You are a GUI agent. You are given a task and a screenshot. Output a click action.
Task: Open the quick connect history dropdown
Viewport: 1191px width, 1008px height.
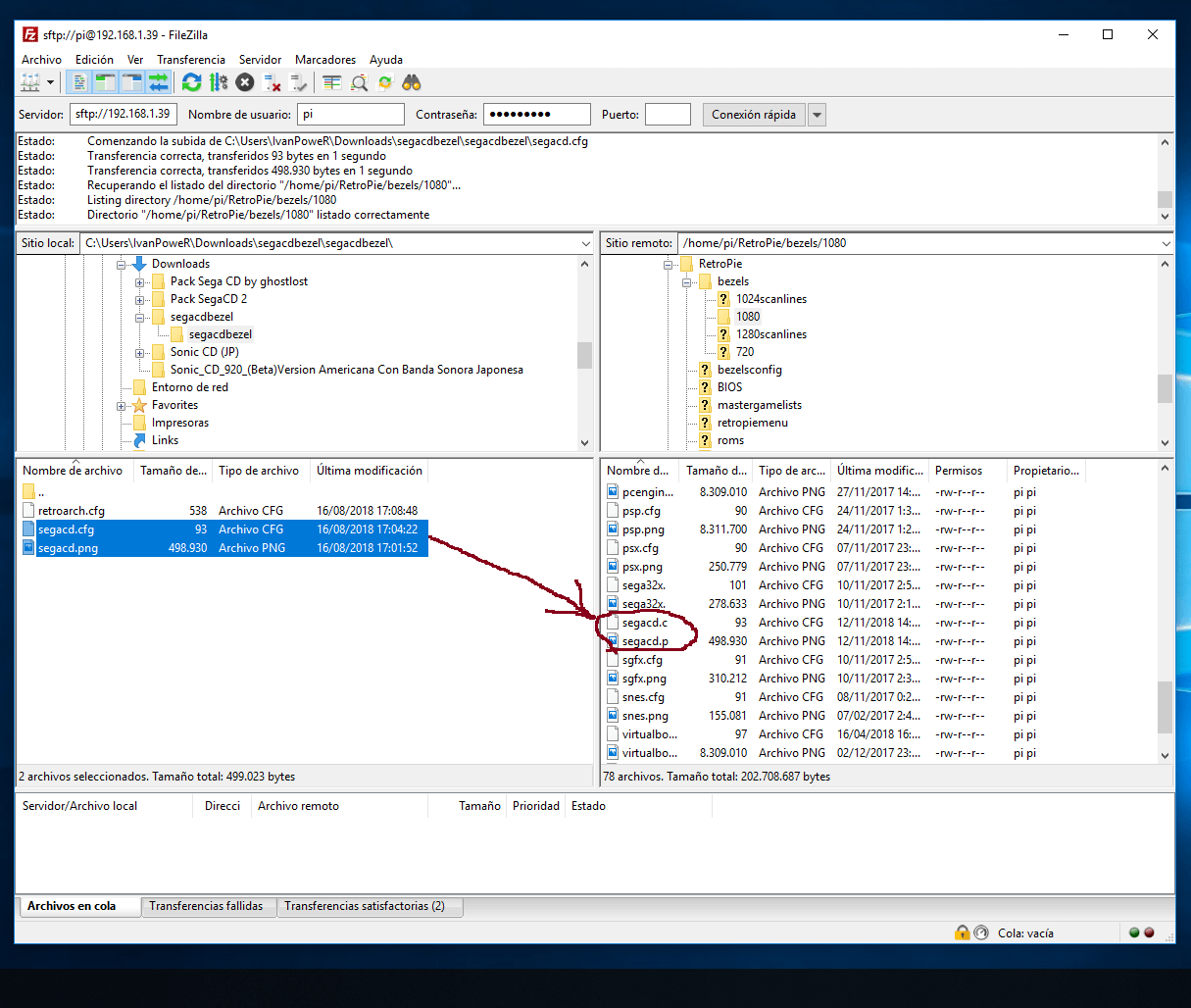tap(818, 115)
